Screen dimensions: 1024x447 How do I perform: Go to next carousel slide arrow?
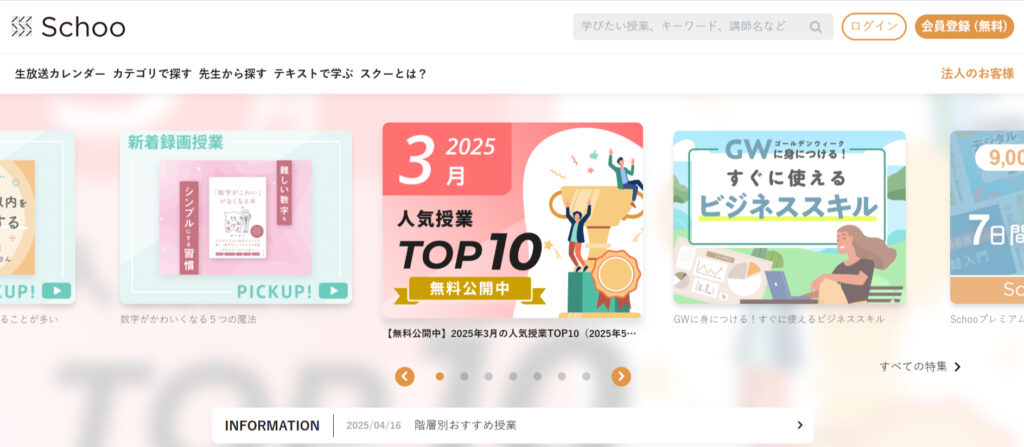click(x=621, y=376)
